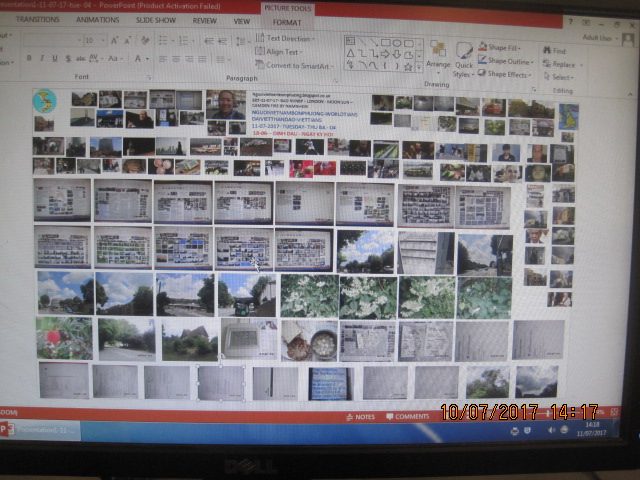
Task: Increase list indent level
Action: 222,41
